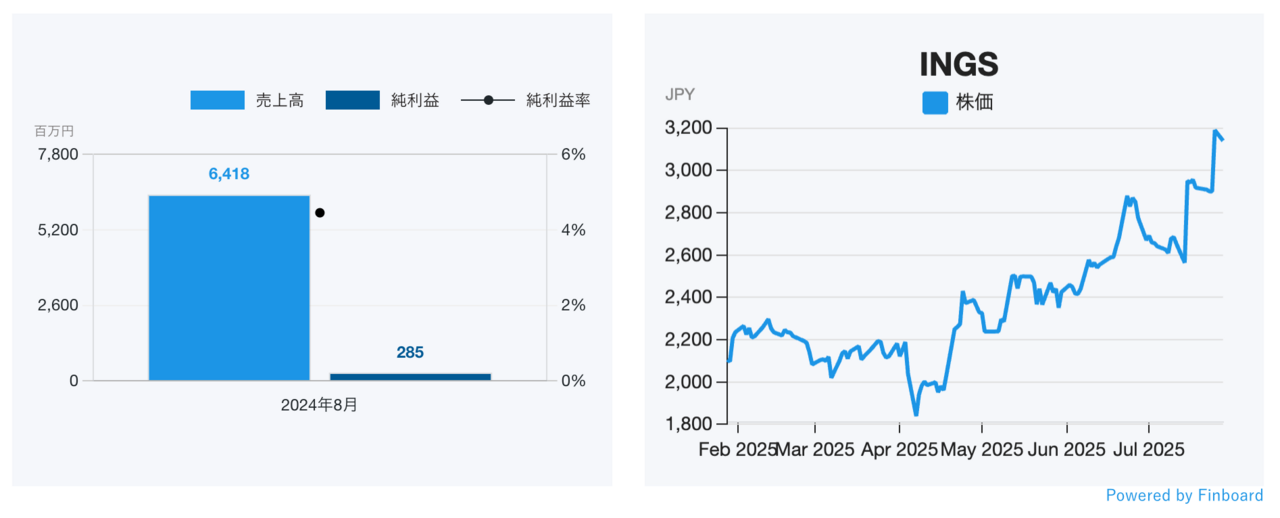Click the 売上高 legend label
The image size is (1280, 518).
pos(280,100)
